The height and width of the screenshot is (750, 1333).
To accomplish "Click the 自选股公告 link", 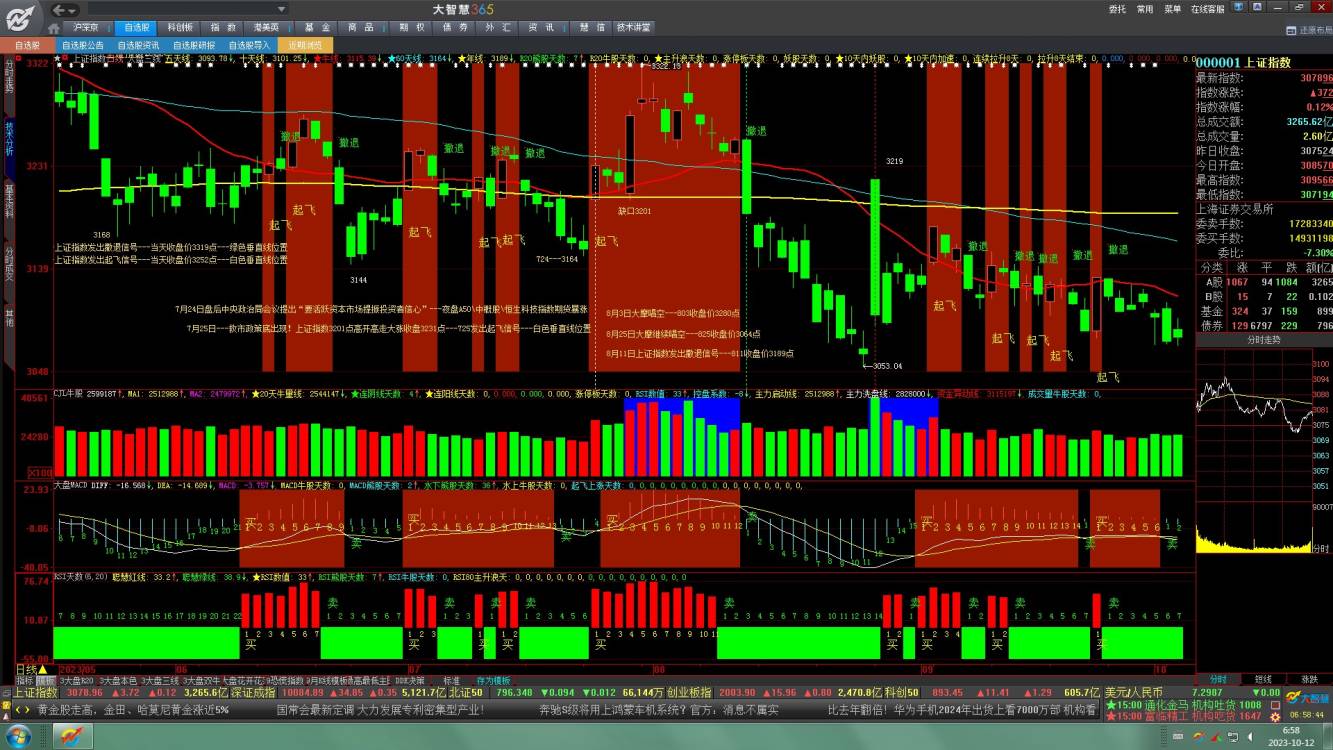I will tap(83, 45).
